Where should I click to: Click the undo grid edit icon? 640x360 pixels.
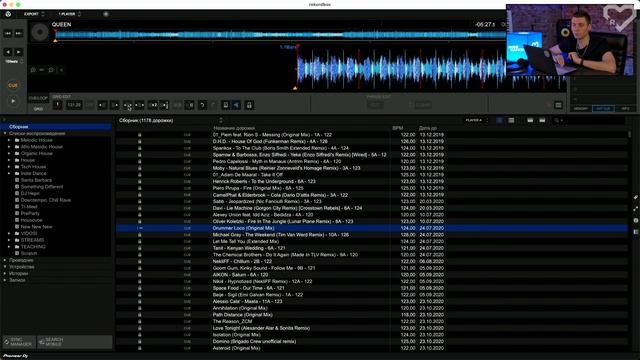202,105
